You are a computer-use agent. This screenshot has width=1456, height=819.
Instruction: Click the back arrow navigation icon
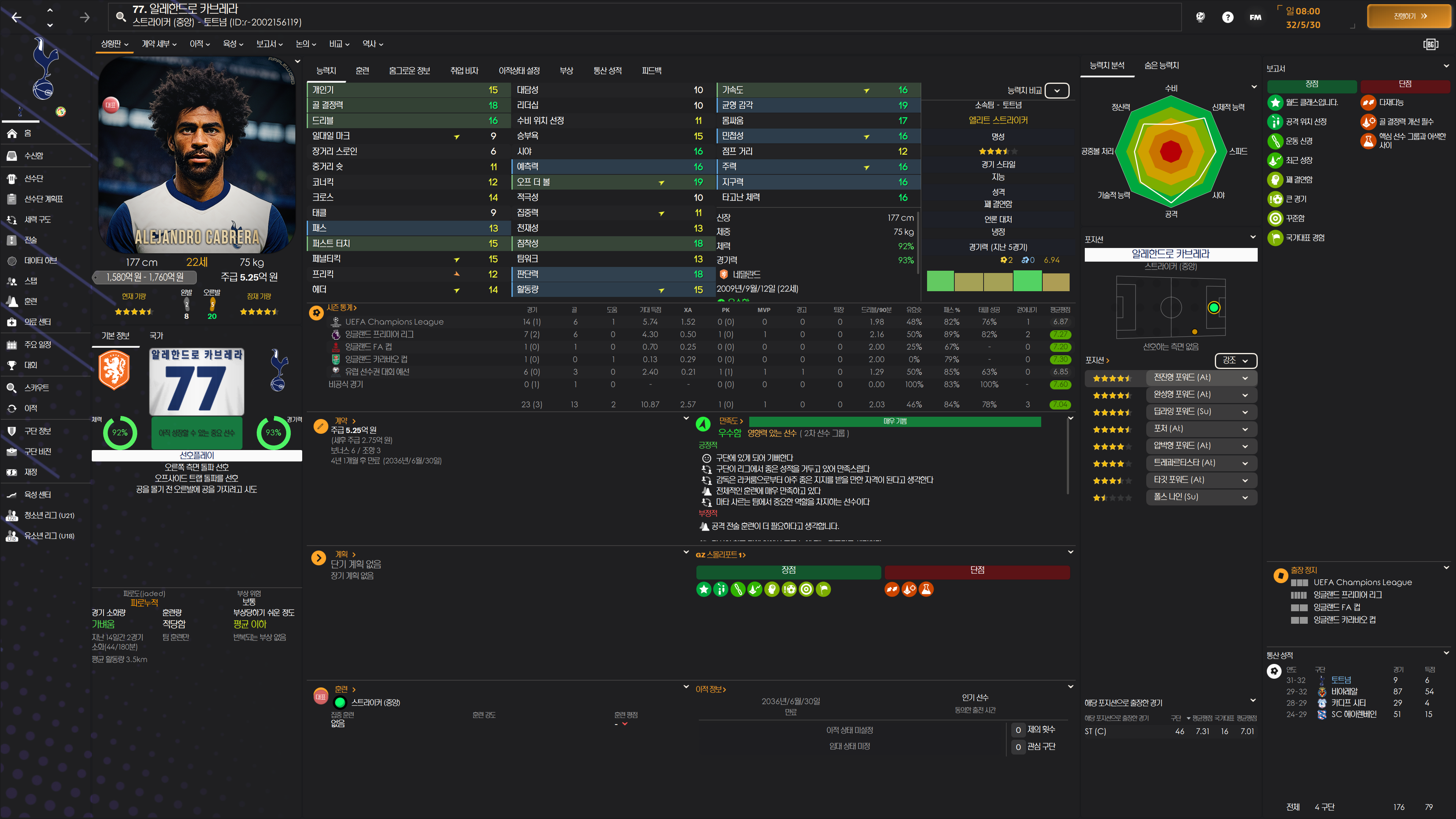pyautogui.click(x=16, y=17)
